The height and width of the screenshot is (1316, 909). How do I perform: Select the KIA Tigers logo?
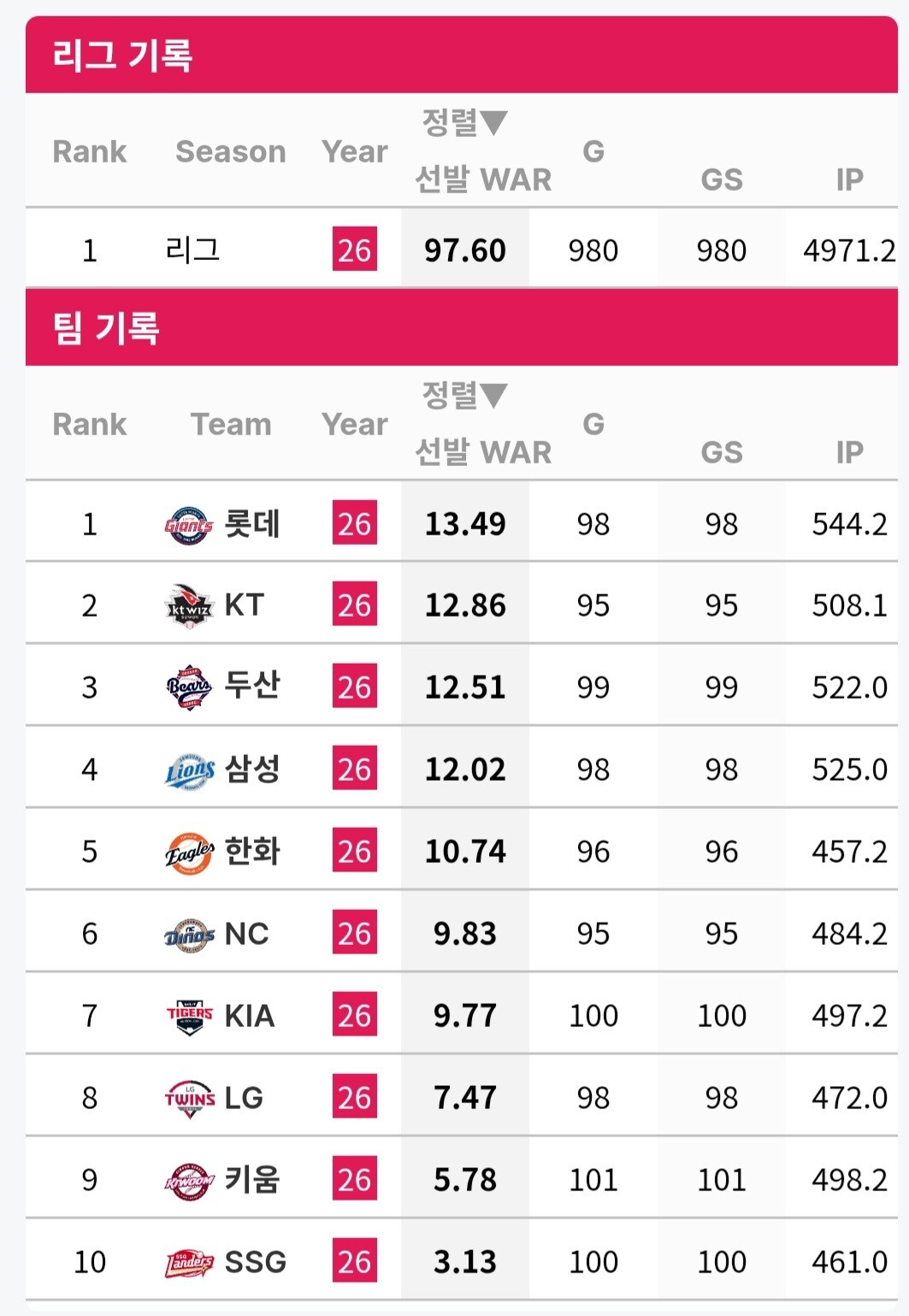189,1017
